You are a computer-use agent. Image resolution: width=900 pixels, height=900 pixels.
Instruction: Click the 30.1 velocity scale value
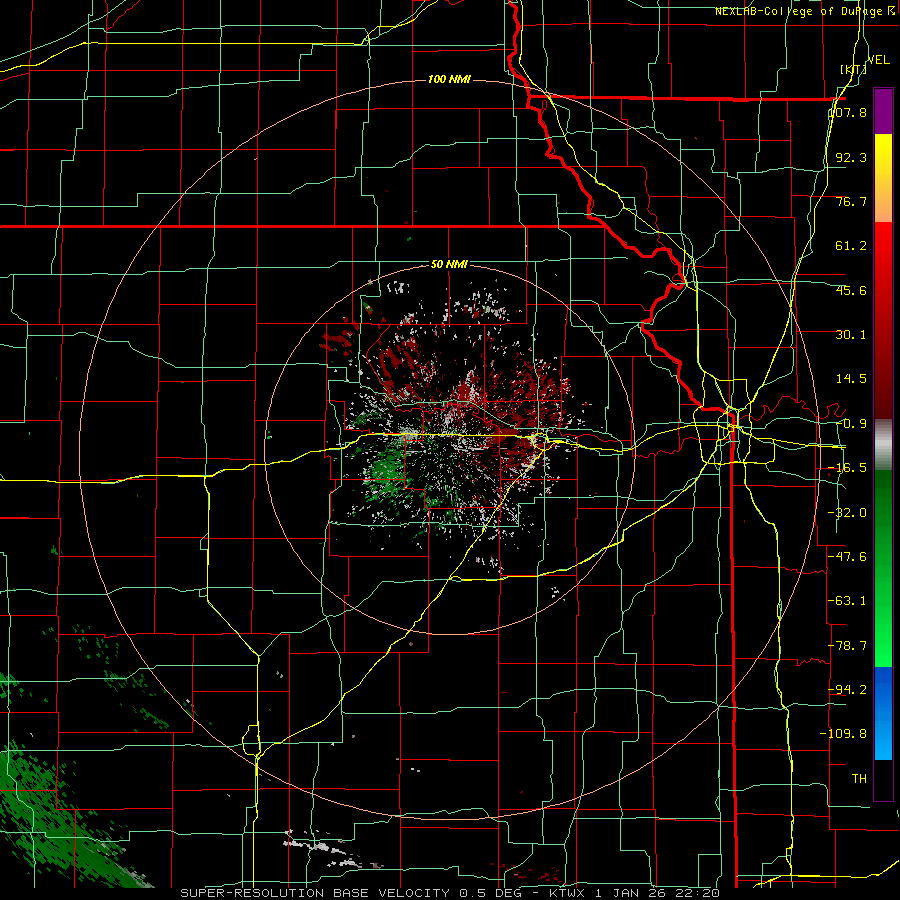pos(851,335)
